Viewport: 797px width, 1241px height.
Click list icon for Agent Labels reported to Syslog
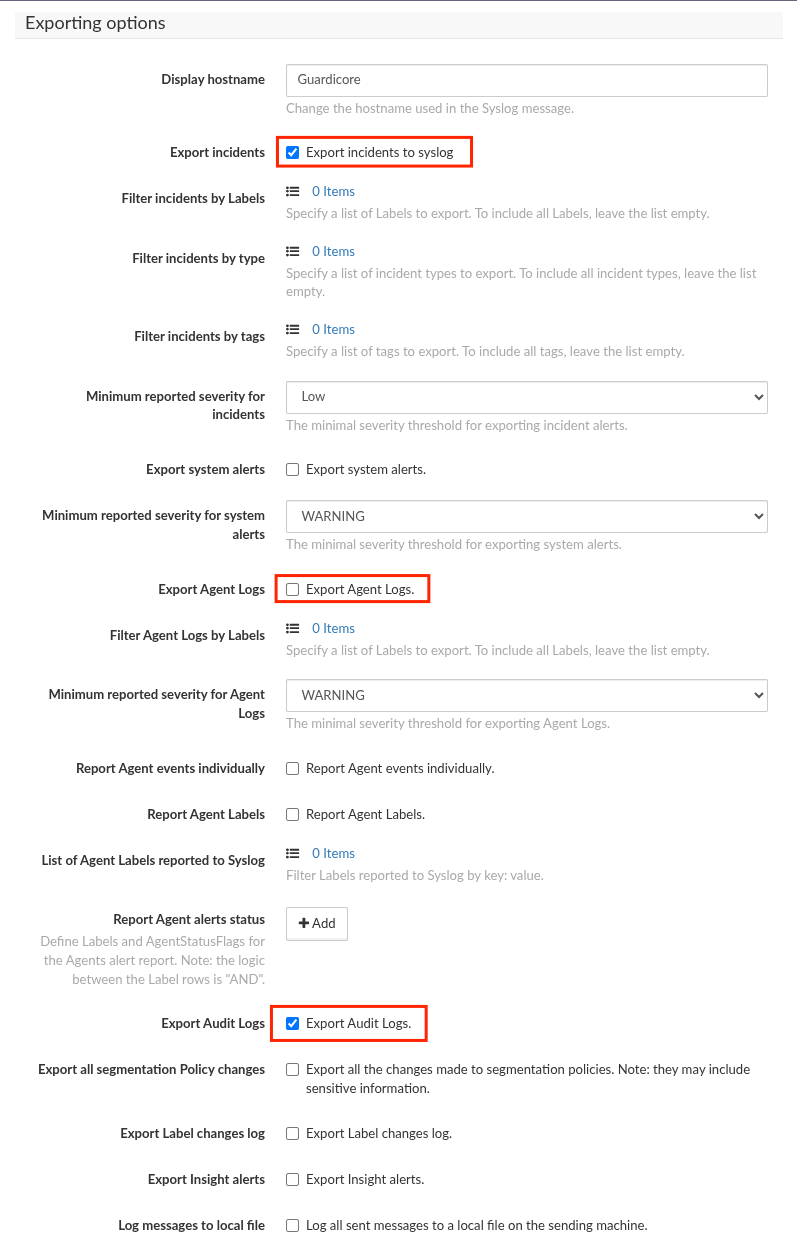pos(292,853)
